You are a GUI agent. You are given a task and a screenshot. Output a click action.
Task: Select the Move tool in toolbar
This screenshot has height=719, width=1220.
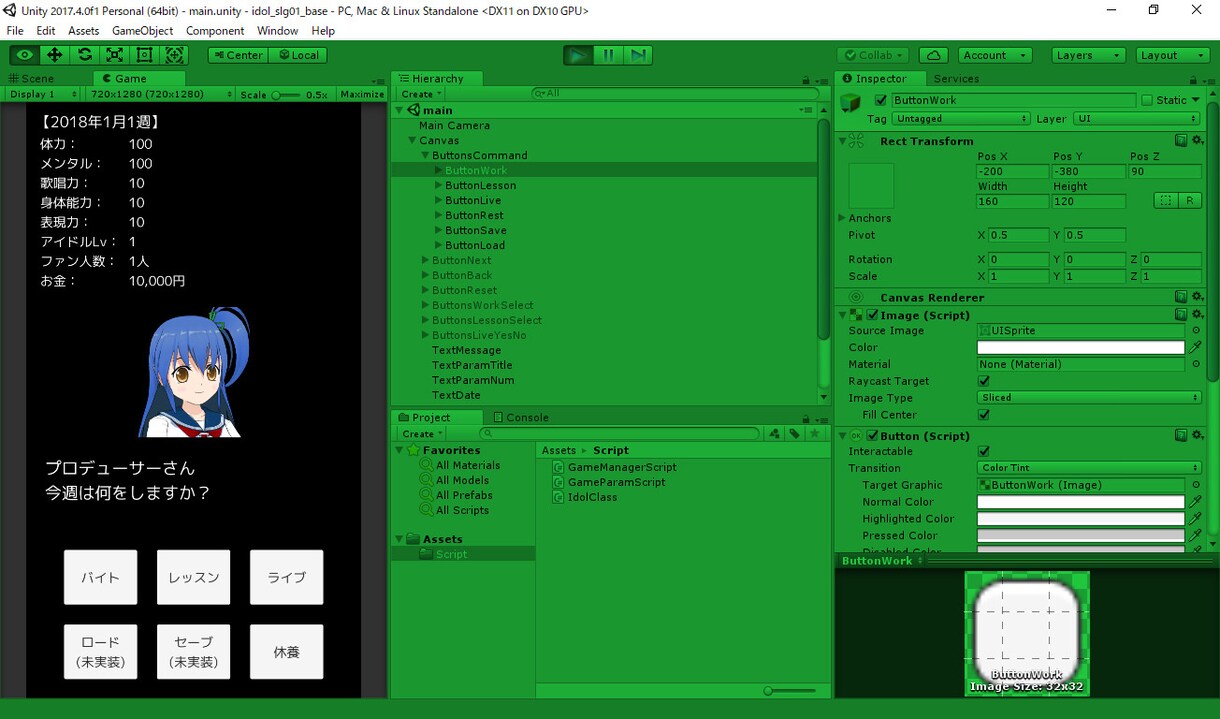coord(55,55)
